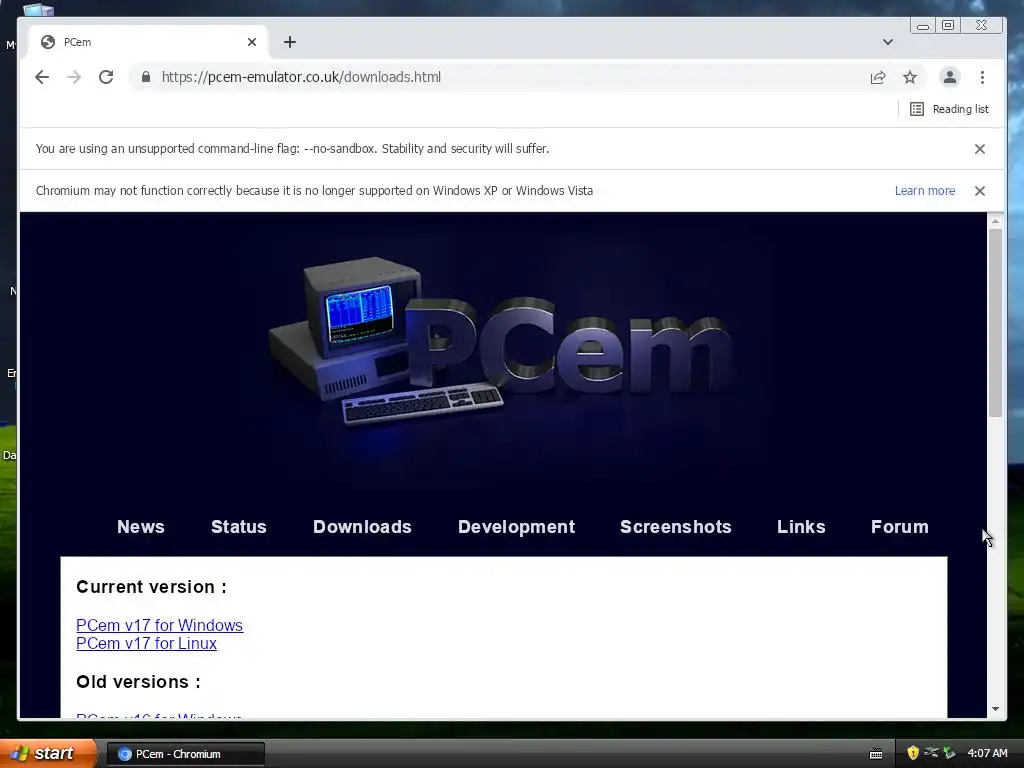Expand the tab search dropdown arrow
This screenshot has height=768, width=1024.
tap(888, 42)
